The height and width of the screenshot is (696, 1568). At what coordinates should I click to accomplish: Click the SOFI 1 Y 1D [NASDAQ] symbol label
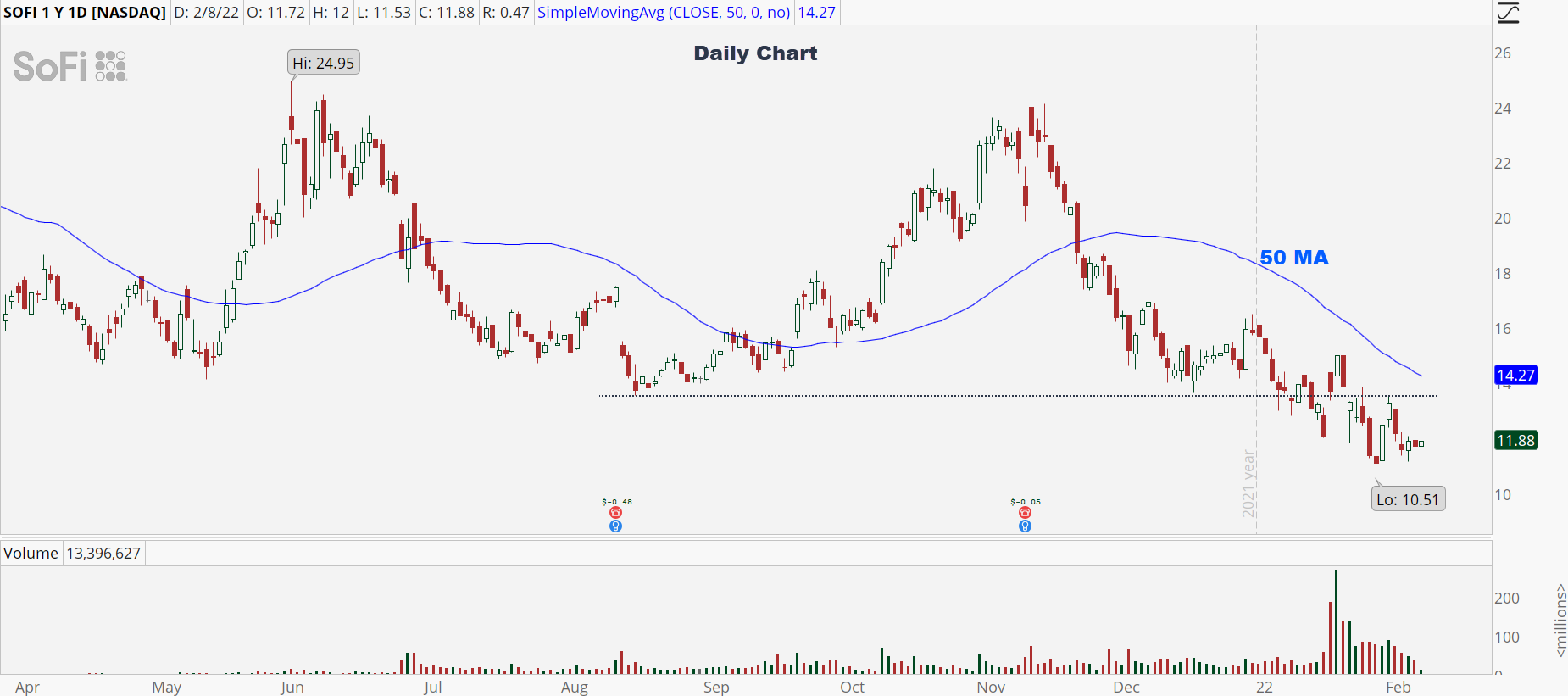pyautogui.click(x=85, y=13)
